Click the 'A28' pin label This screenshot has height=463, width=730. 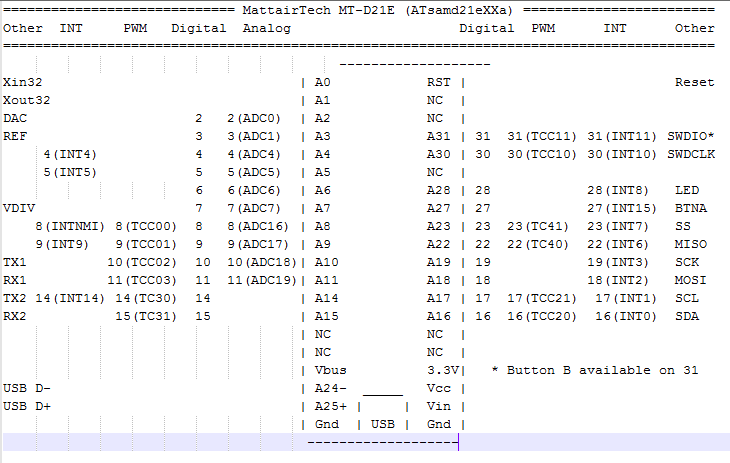pos(439,191)
